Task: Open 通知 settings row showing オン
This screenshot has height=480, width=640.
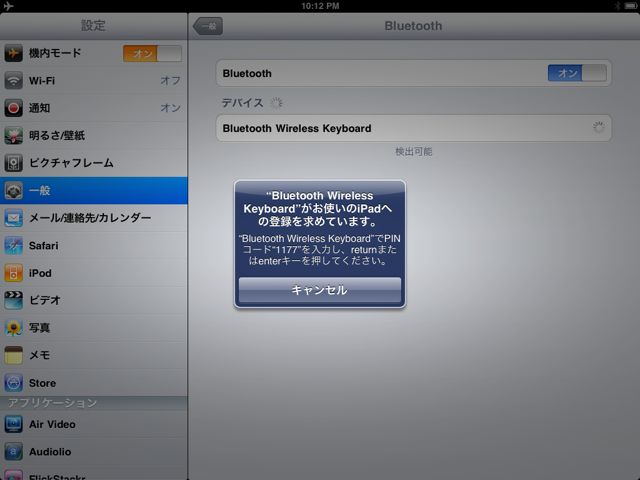Action: click(x=93, y=108)
